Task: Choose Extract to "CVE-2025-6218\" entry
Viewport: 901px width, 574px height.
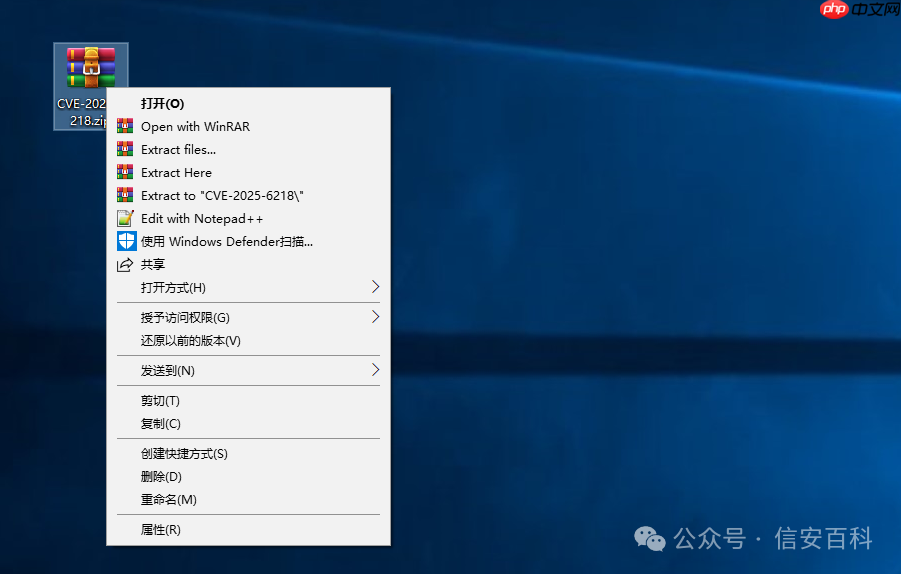Action: point(248,195)
